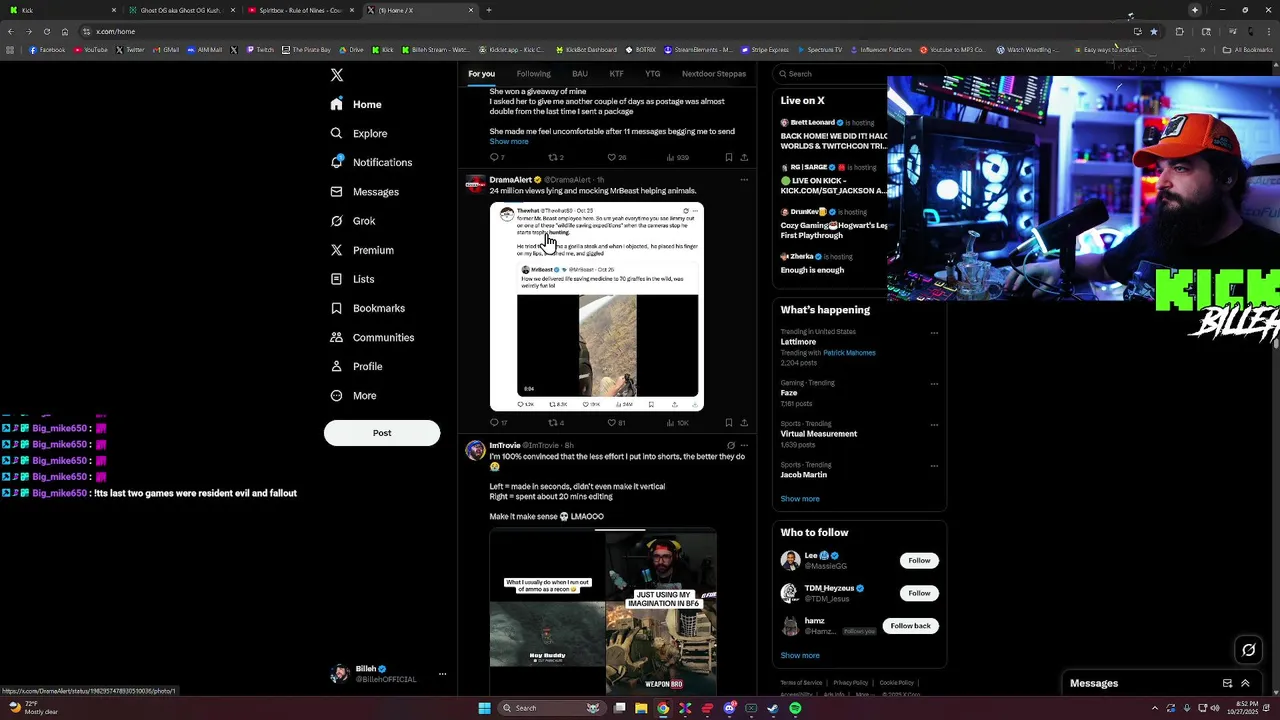Open ImTrovie post's more options menu
Image resolution: width=1280 pixels, height=720 pixels.
743,446
